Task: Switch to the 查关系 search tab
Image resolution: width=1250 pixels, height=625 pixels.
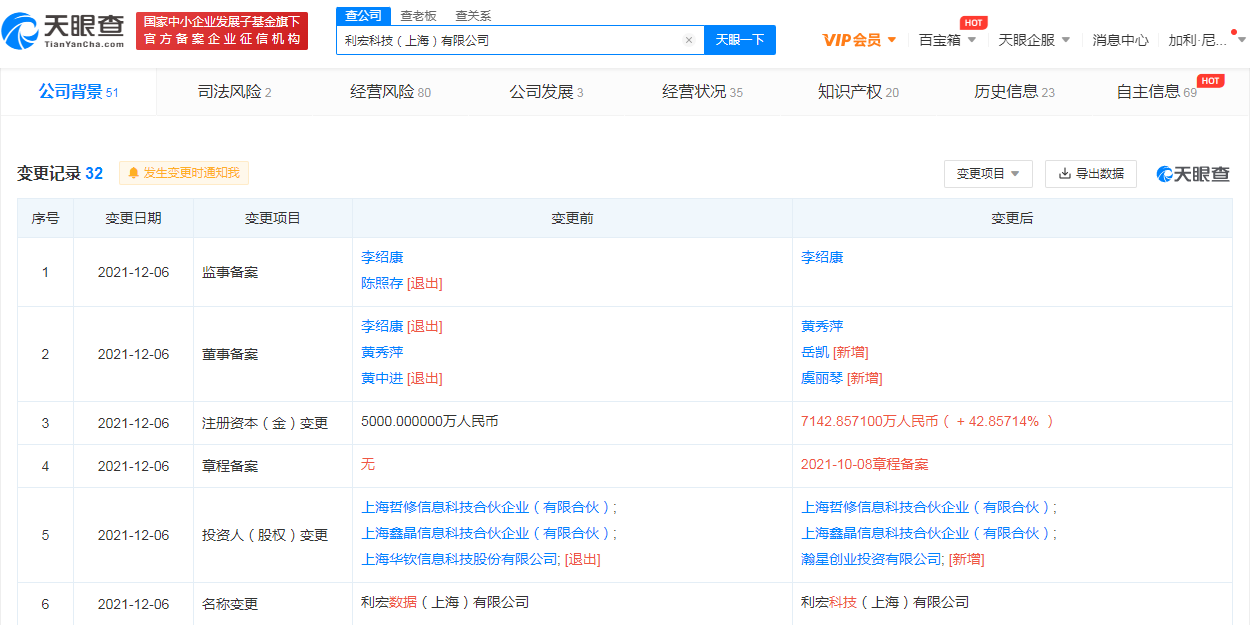Action: pyautogui.click(x=473, y=16)
